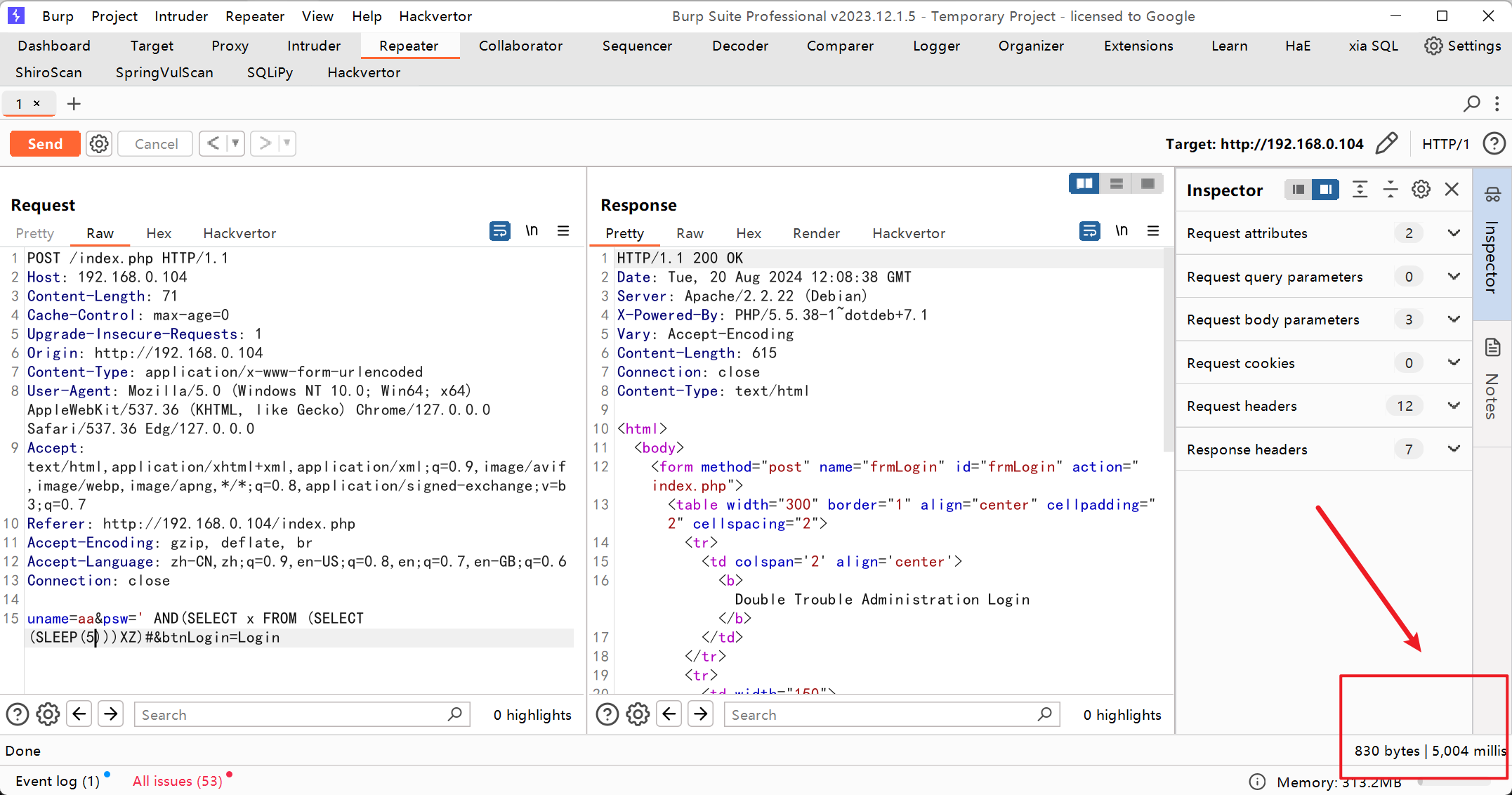1512x795 pixels.
Task: Open the Repeater three-dot options menu
Action: coord(1497,104)
